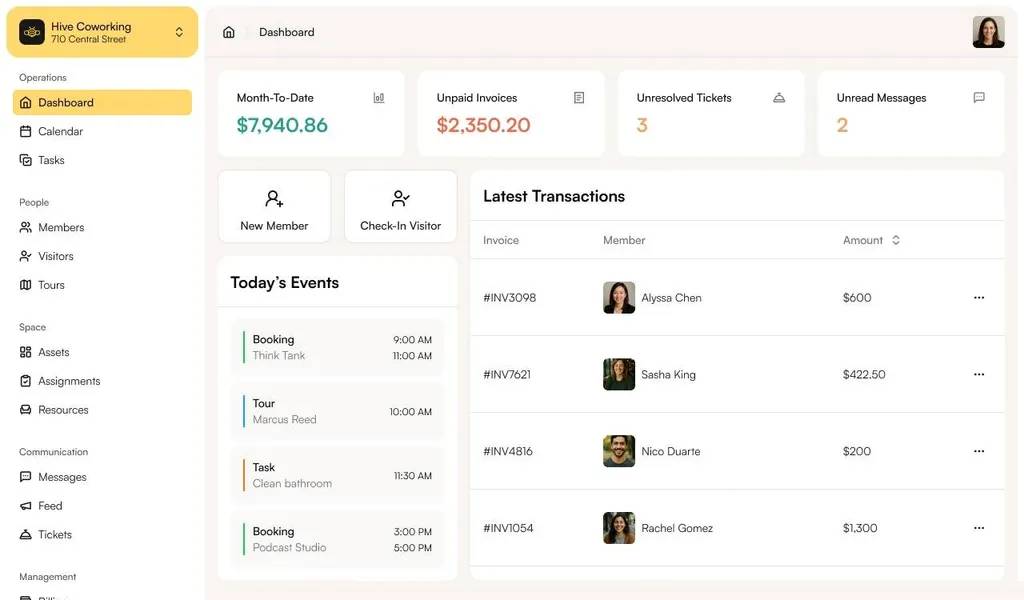Open the Feed page
The height and width of the screenshot is (600, 1024).
point(49,505)
